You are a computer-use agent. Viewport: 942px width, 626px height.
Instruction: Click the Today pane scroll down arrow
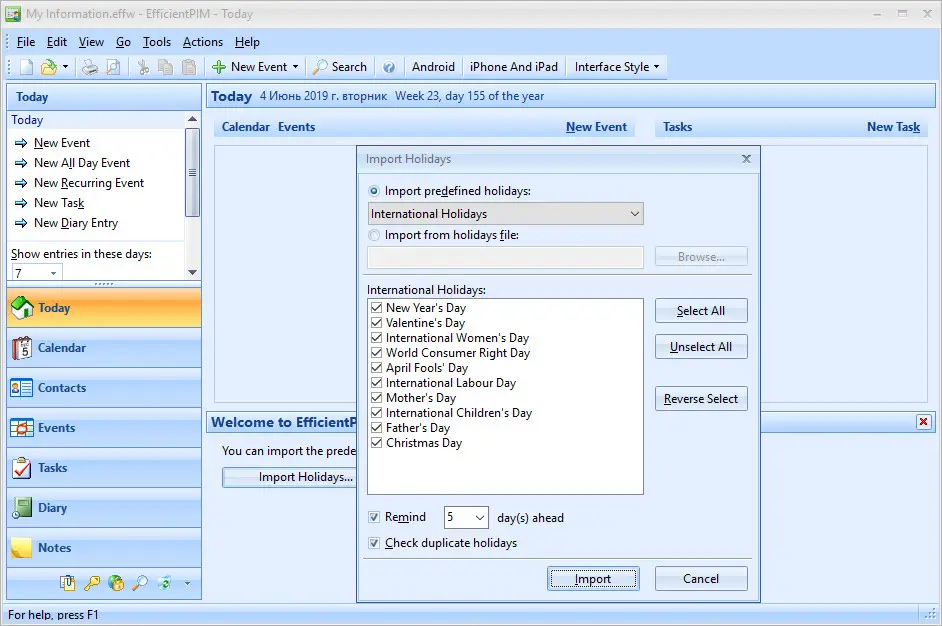pyautogui.click(x=192, y=272)
